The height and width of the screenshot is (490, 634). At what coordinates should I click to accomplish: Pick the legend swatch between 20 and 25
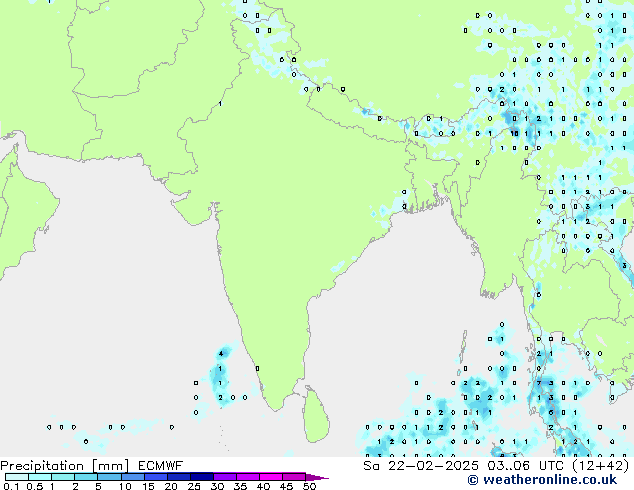click(x=179, y=477)
